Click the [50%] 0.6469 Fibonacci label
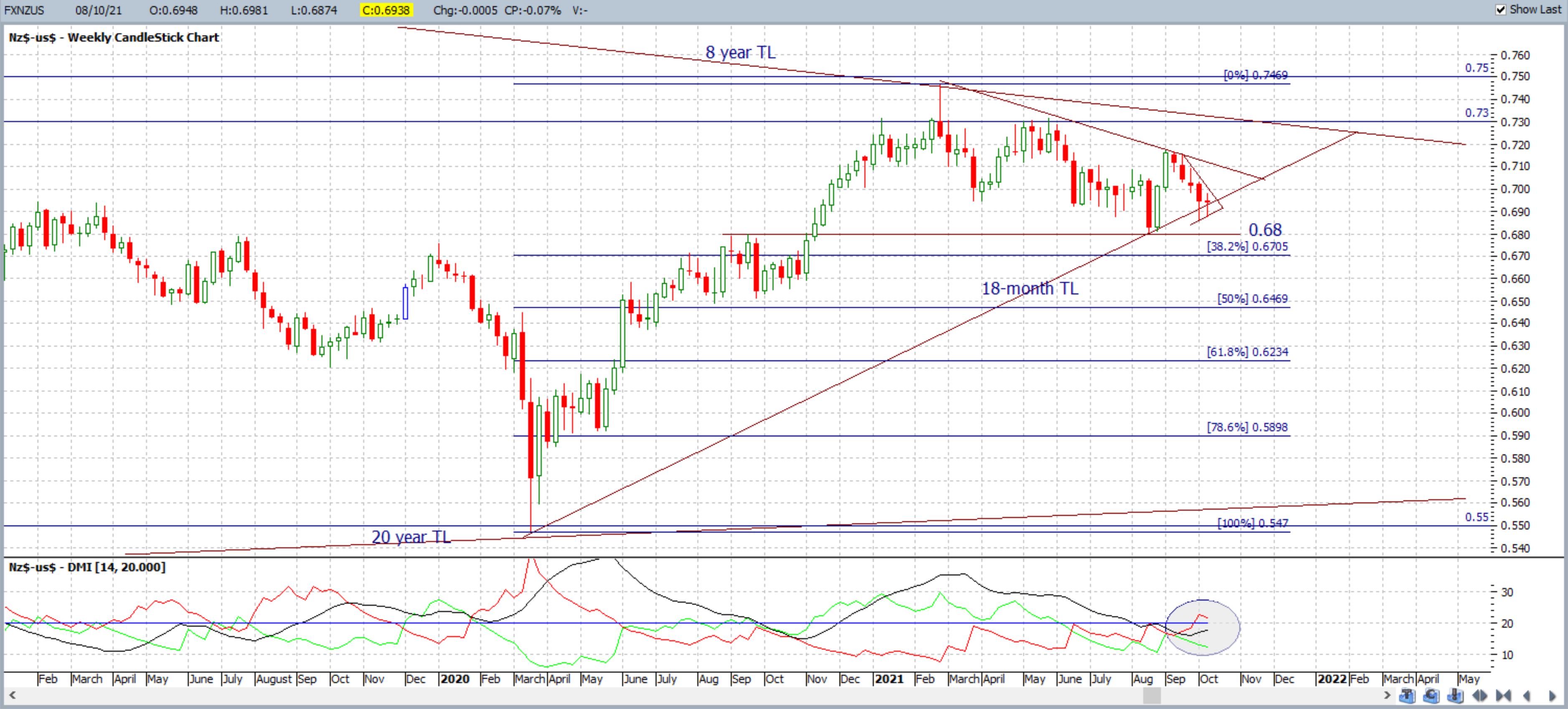 1253,298
